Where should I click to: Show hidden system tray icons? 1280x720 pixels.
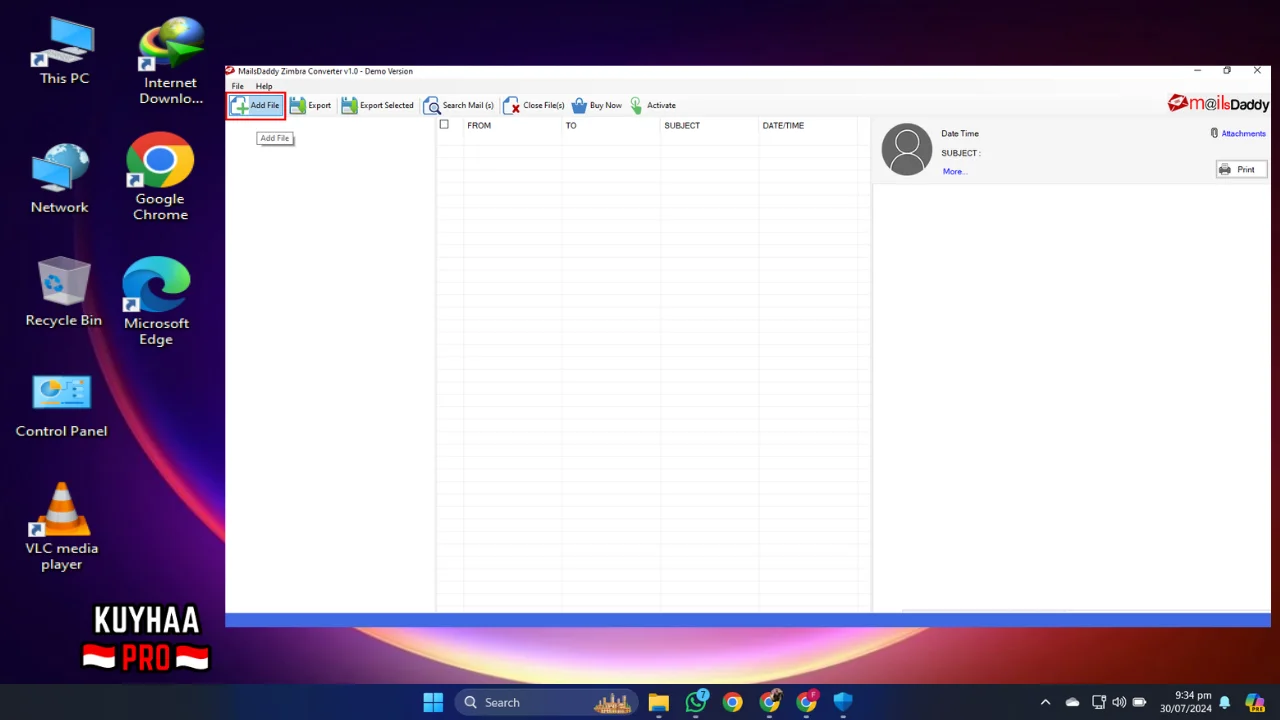point(1046,702)
